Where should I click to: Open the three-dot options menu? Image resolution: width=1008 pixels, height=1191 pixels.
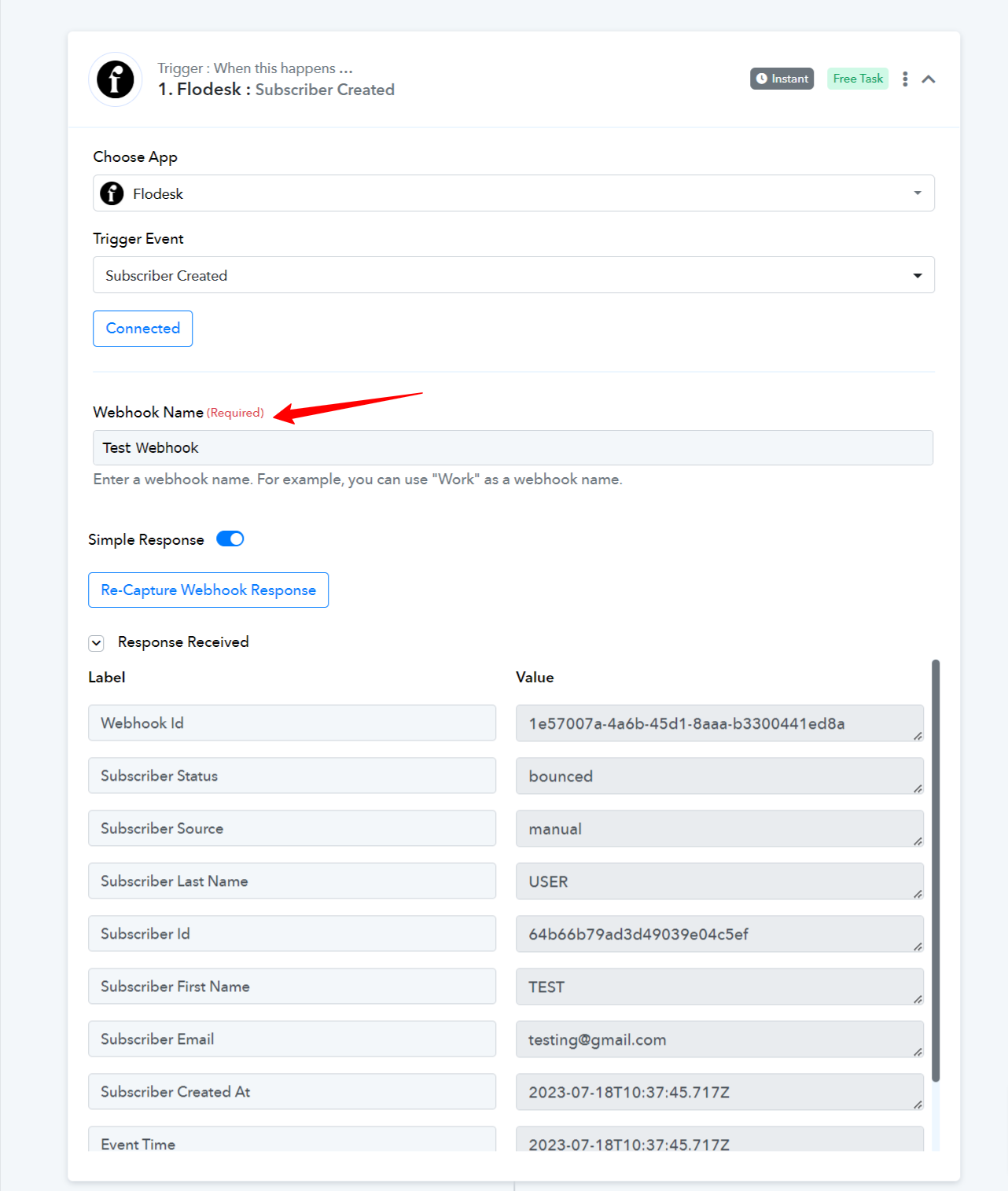coord(905,79)
